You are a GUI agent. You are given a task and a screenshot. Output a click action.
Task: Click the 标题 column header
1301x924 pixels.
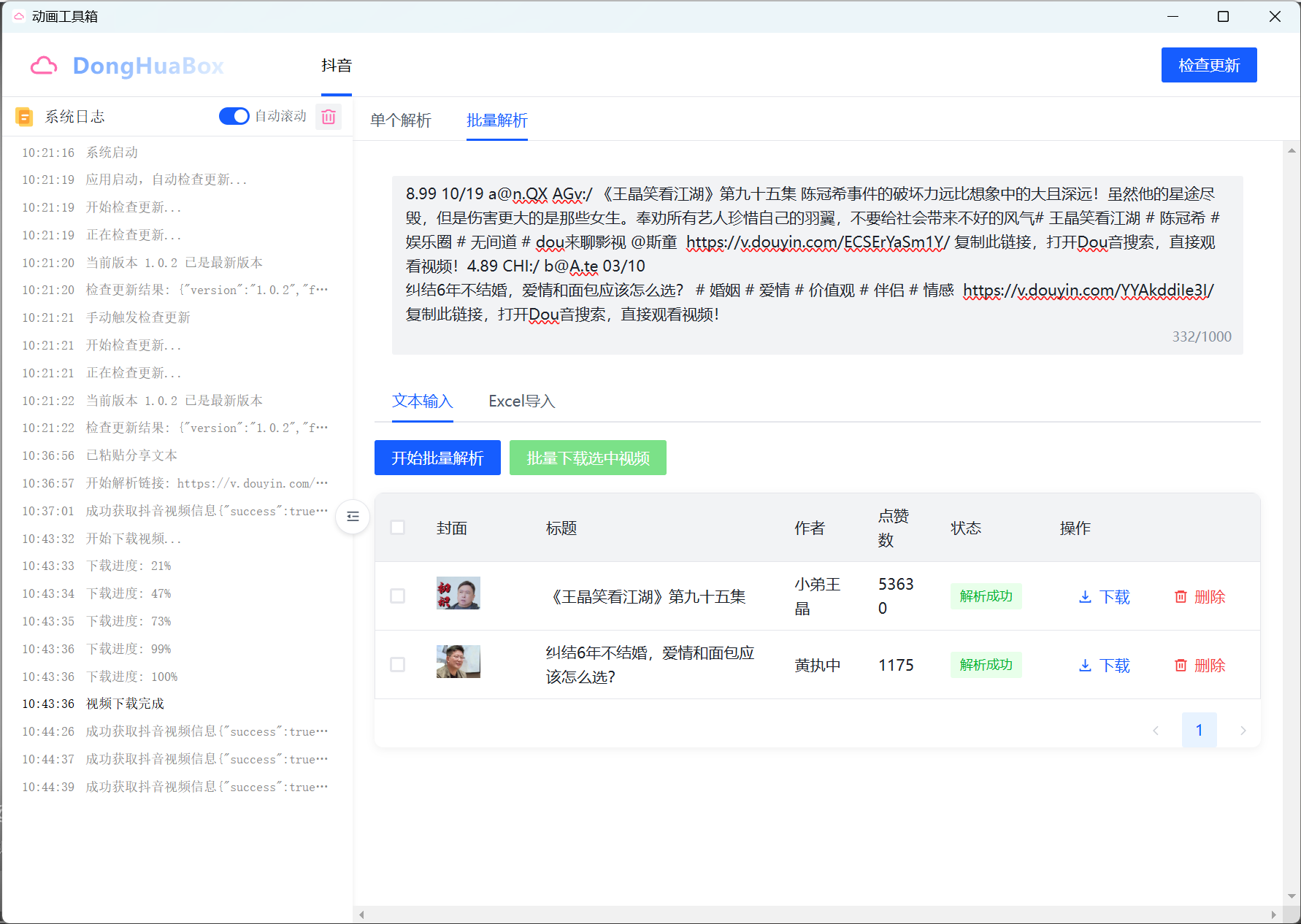(561, 528)
